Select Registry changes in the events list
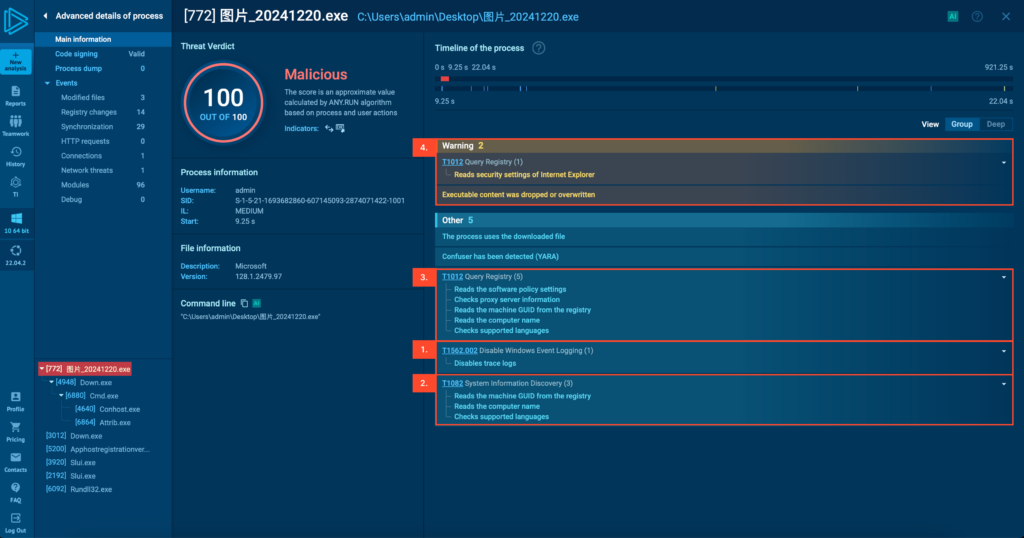This screenshot has width=1024, height=538. click(x=89, y=112)
